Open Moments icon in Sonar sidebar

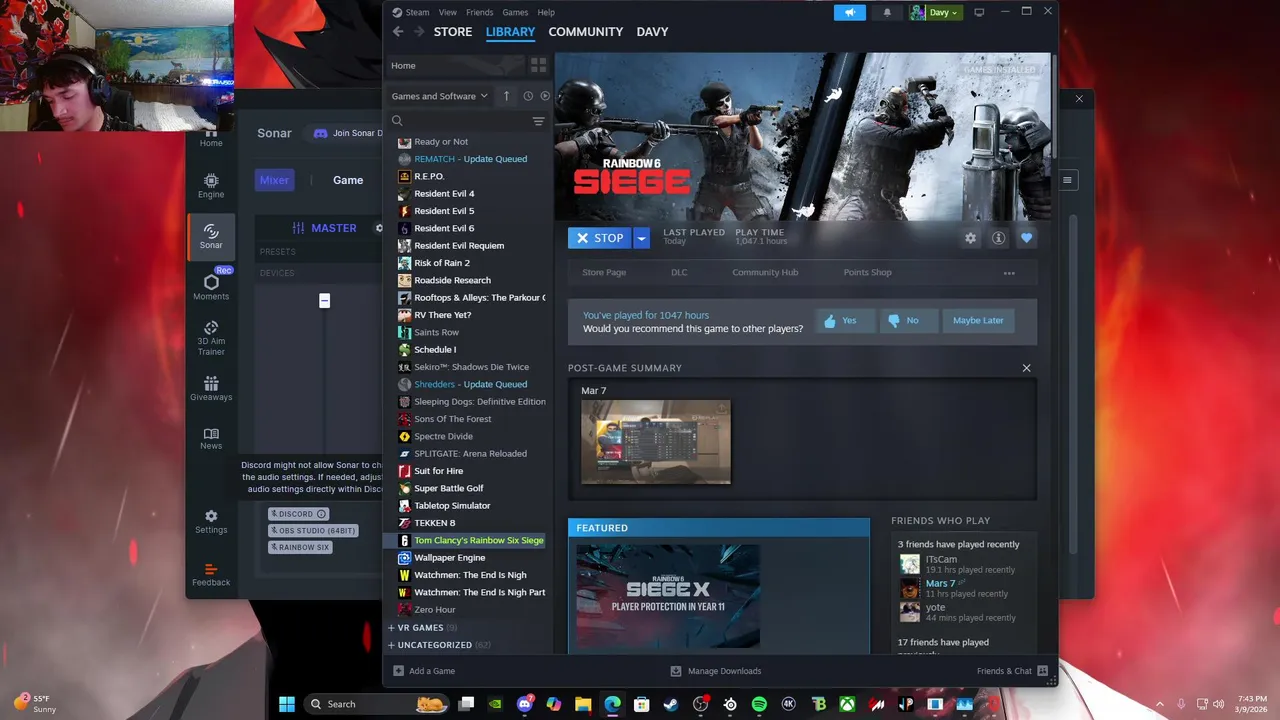click(211, 286)
